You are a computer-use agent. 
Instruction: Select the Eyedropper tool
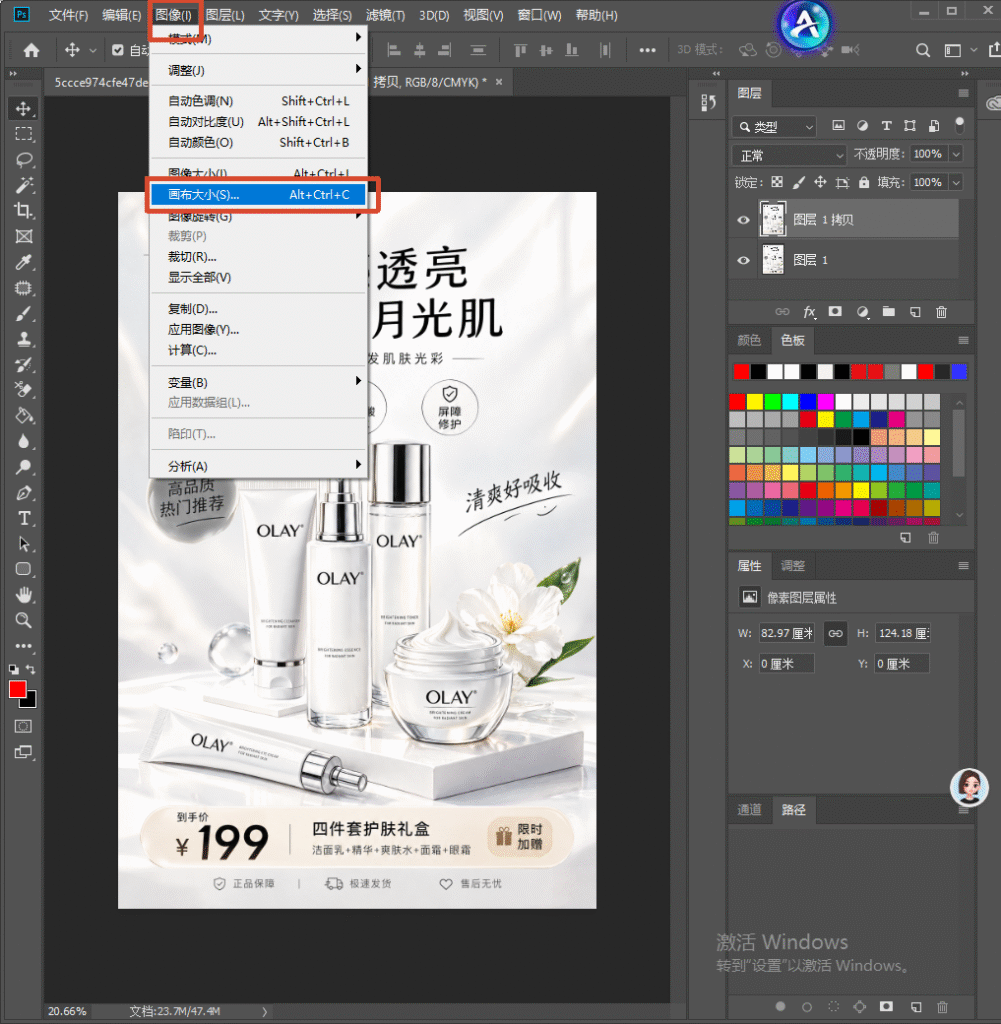24,263
